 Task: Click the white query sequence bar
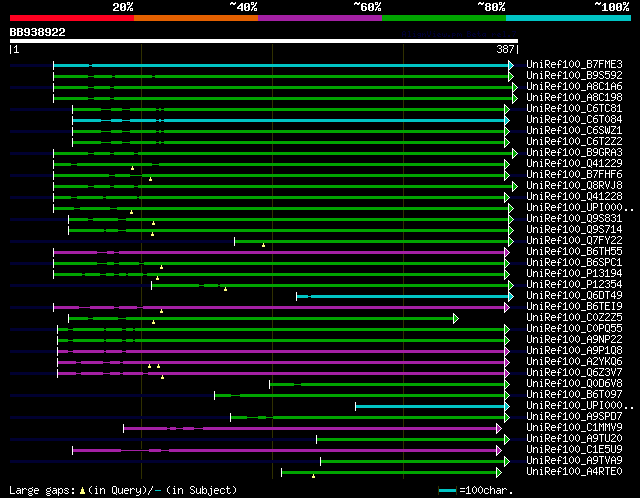[263, 42]
